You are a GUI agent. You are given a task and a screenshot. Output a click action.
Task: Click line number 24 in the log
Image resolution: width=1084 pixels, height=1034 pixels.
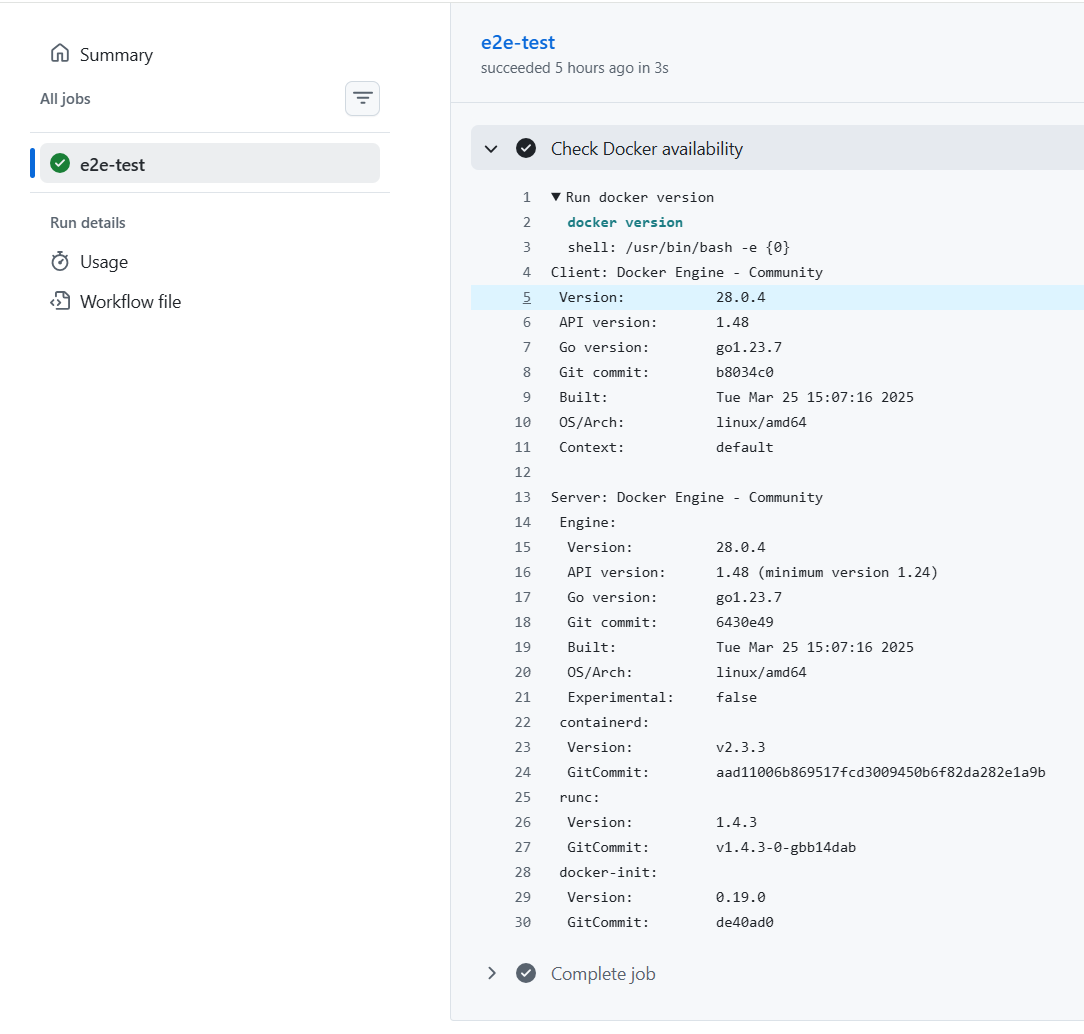coord(523,772)
